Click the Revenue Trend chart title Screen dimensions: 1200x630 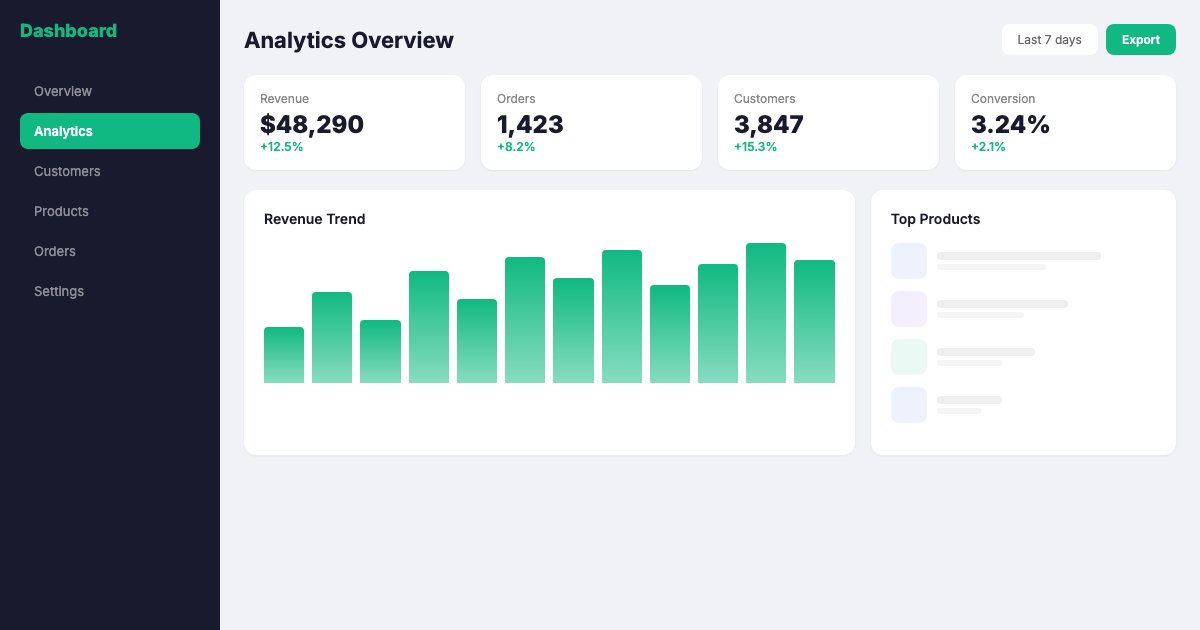[x=314, y=219]
